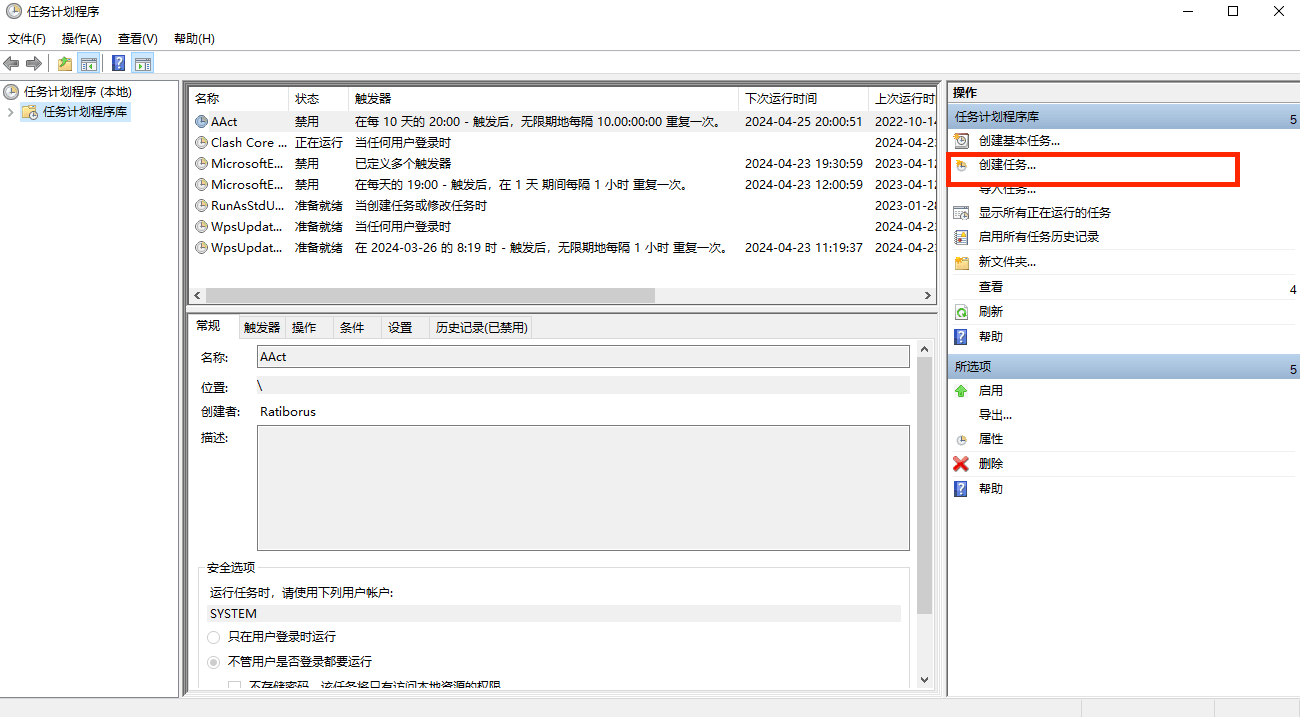Click 创建基本任务... in the actions pane
1300x717 pixels.
point(1019,141)
